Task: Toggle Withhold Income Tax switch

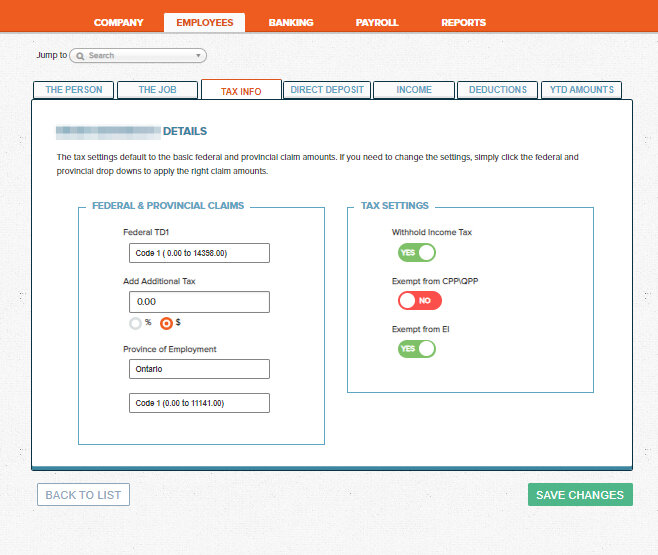Action: pos(417,252)
